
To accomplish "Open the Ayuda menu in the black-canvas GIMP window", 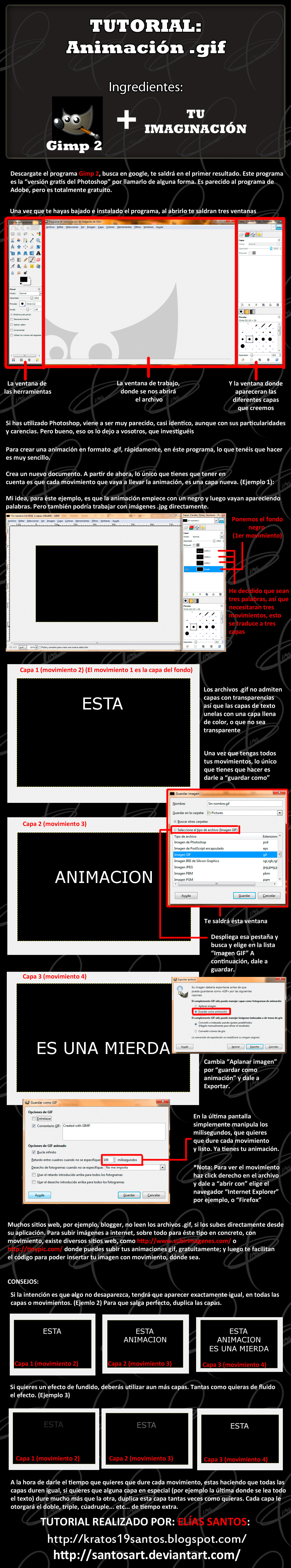I will pyautogui.click(x=116, y=521).
